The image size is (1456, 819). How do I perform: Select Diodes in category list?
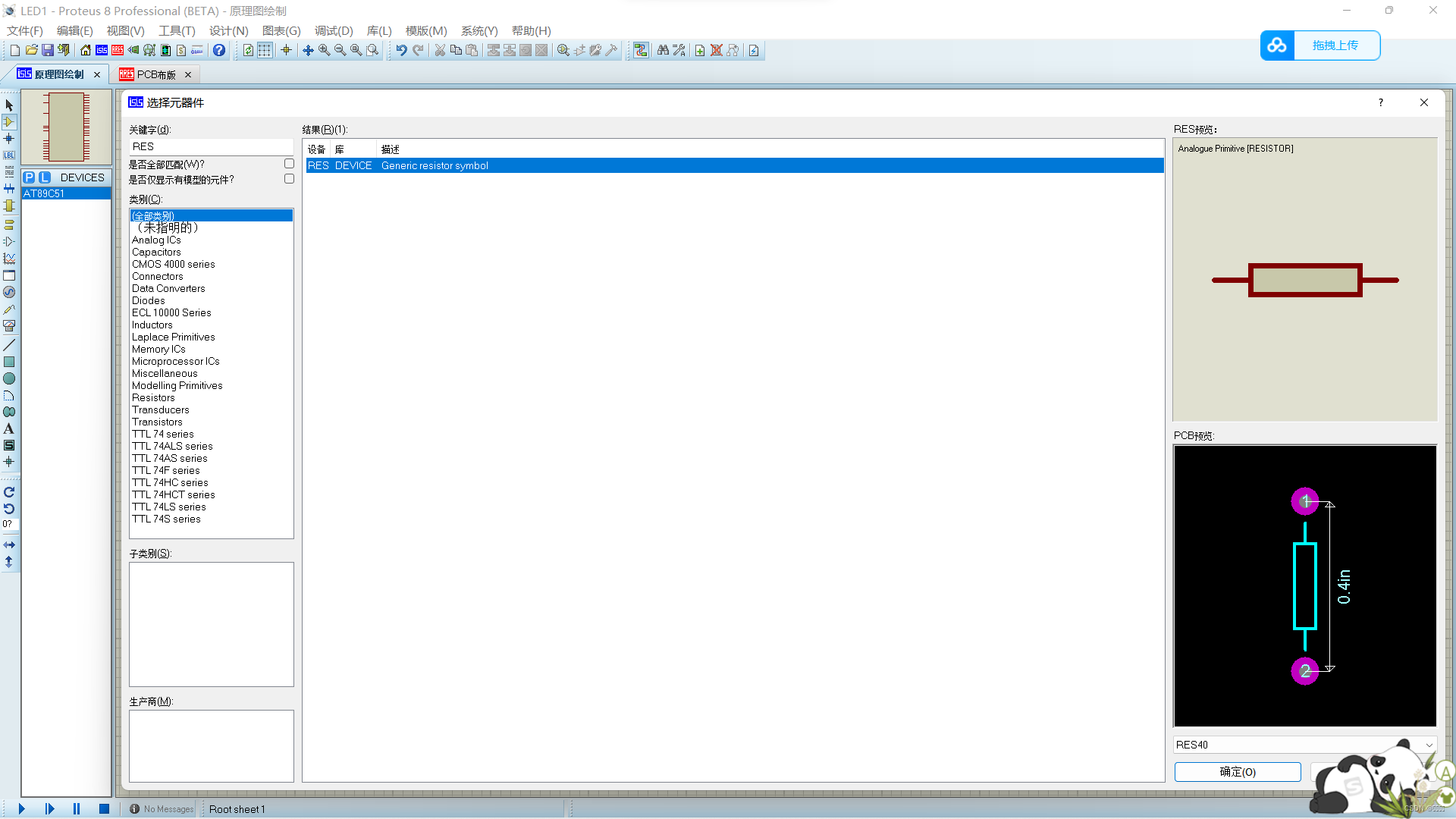coord(149,300)
